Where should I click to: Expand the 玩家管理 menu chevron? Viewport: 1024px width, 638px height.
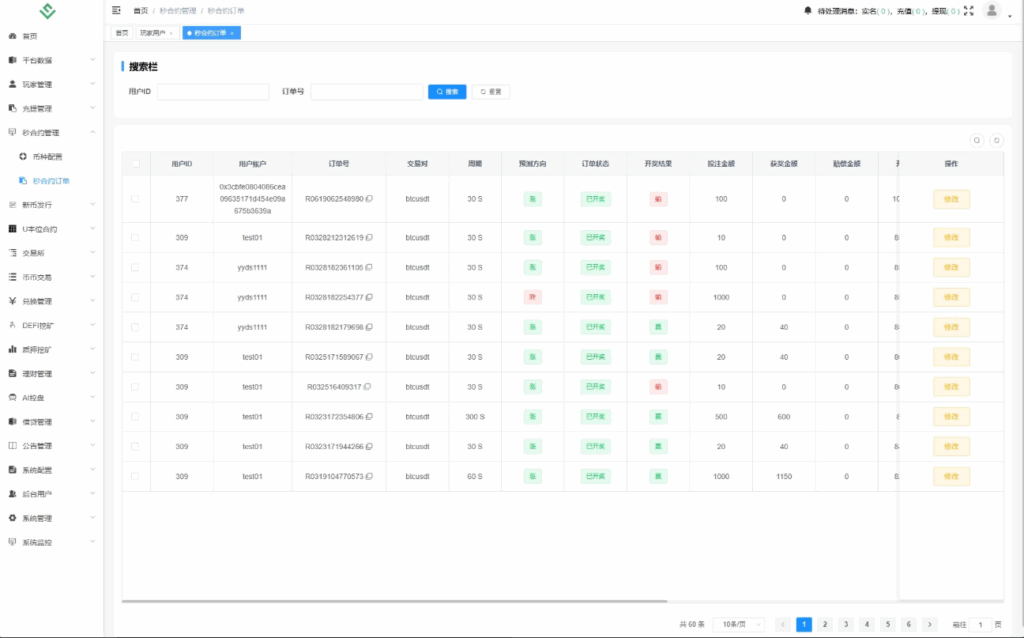pyautogui.click(x=93, y=84)
